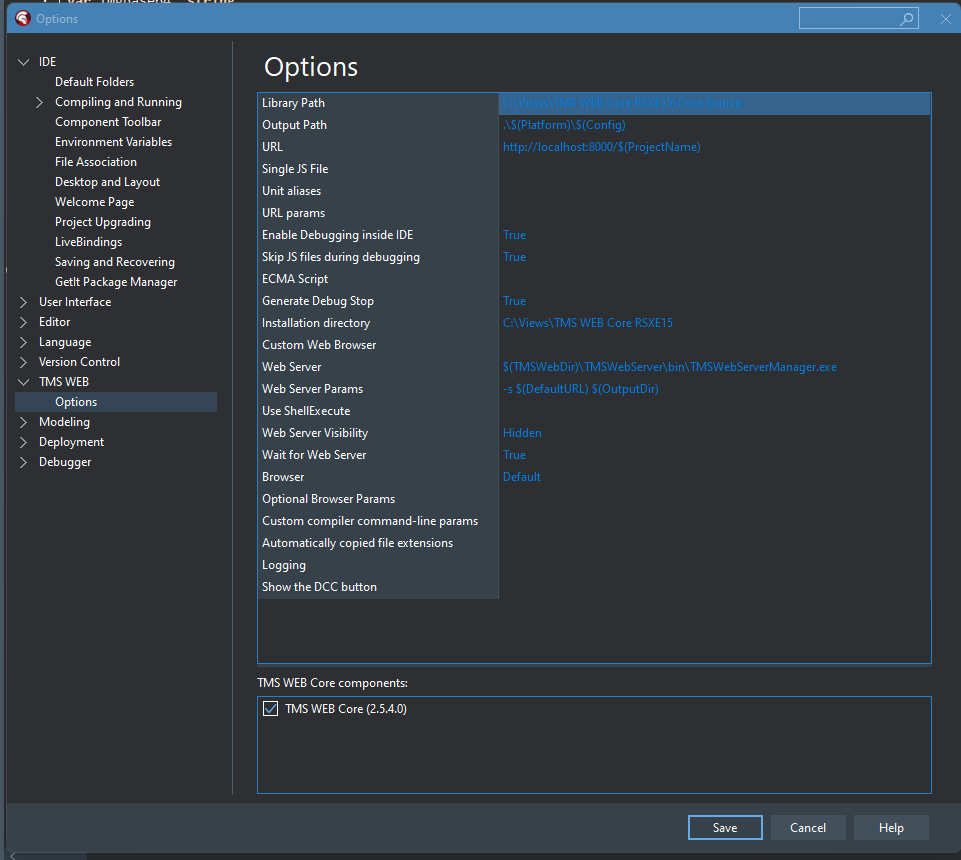Toggle the TMS WEB Core (2.5.4.0) checkbox
Screen dimensions: 961x860
click(x=270, y=709)
